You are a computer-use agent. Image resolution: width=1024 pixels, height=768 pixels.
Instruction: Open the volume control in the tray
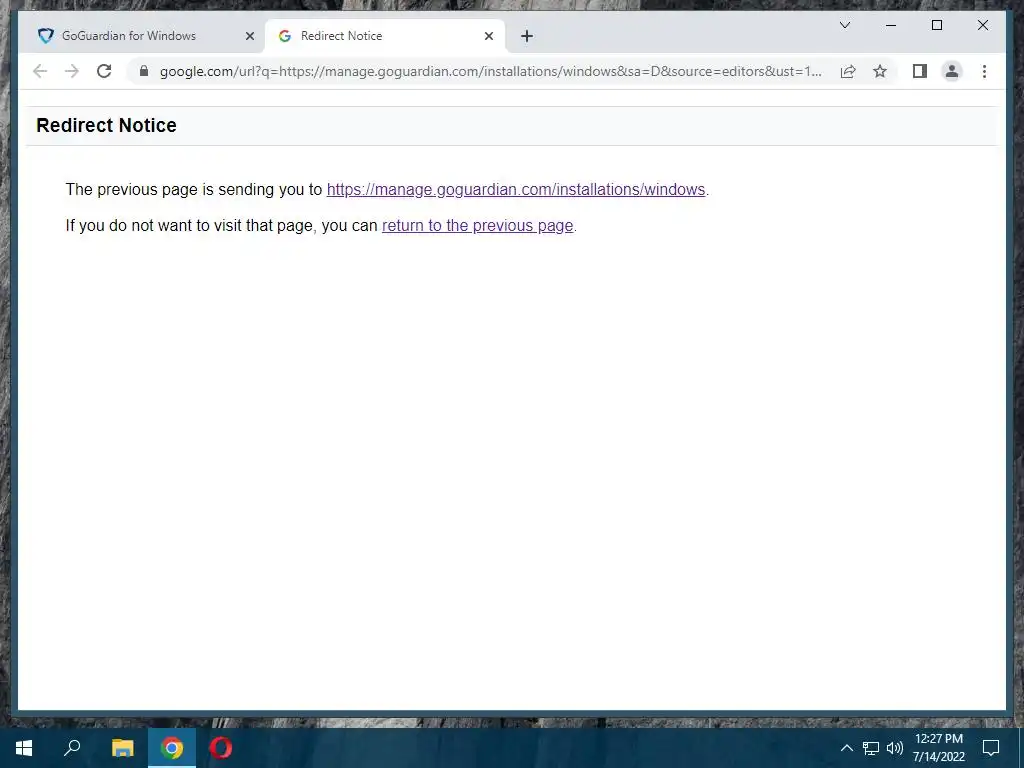[894, 748]
